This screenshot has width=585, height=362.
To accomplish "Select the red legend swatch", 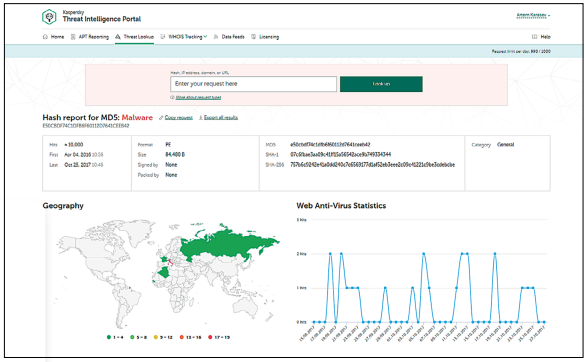I will click(x=210, y=337).
